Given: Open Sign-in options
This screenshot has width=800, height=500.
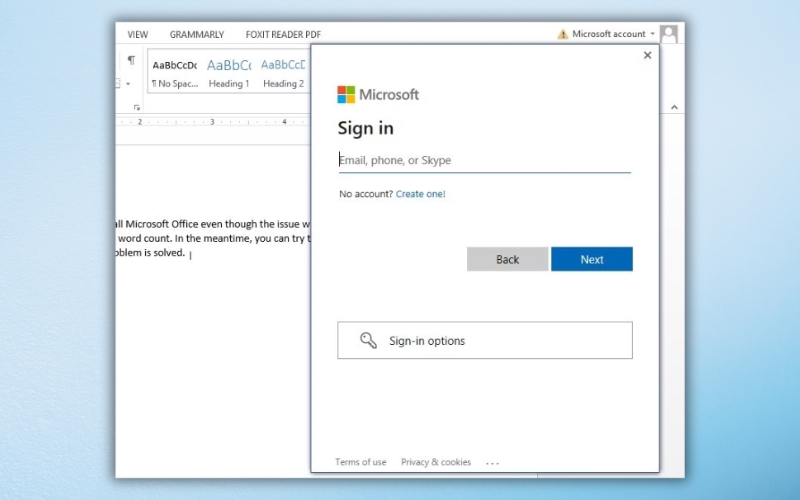Looking at the screenshot, I should [x=485, y=340].
